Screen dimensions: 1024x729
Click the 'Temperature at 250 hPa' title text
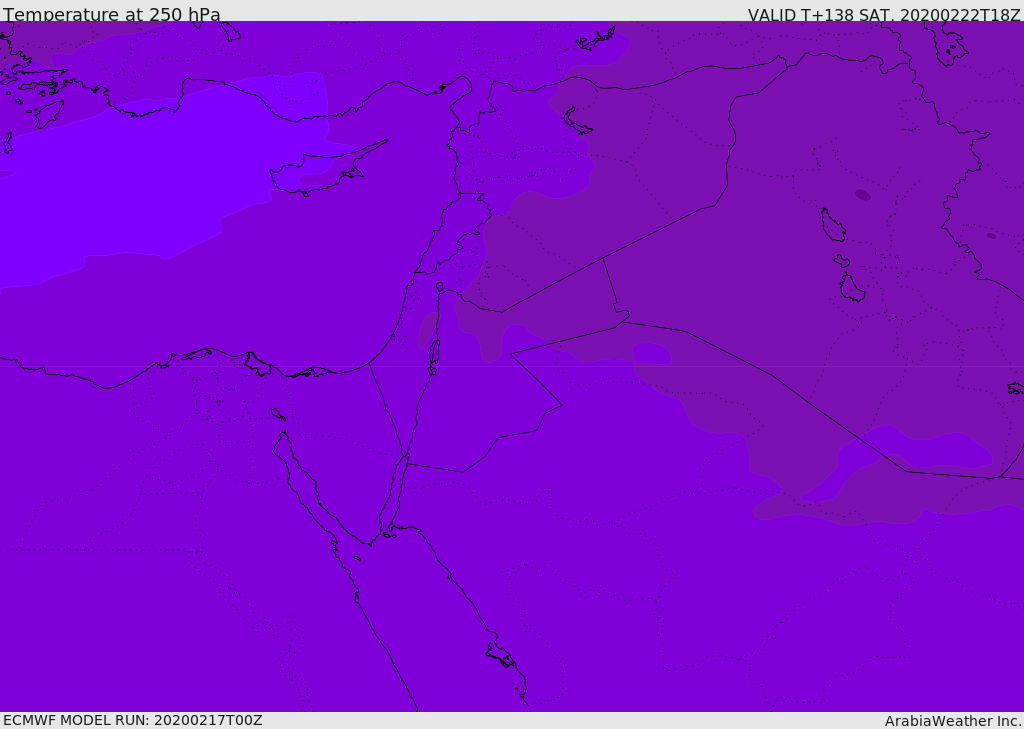[x=112, y=14]
